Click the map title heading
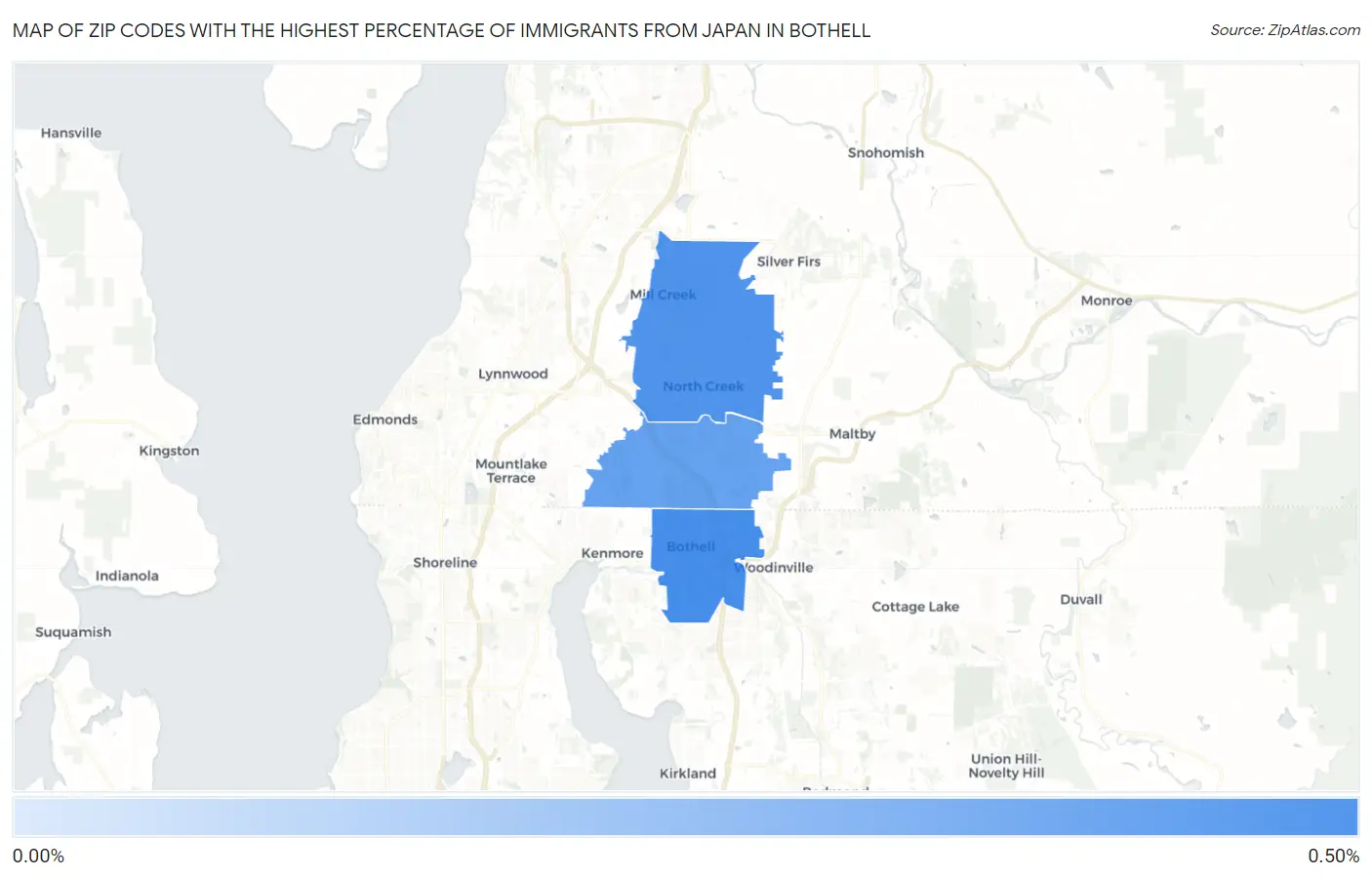The image size is (1372, 877). click(441, 30)
